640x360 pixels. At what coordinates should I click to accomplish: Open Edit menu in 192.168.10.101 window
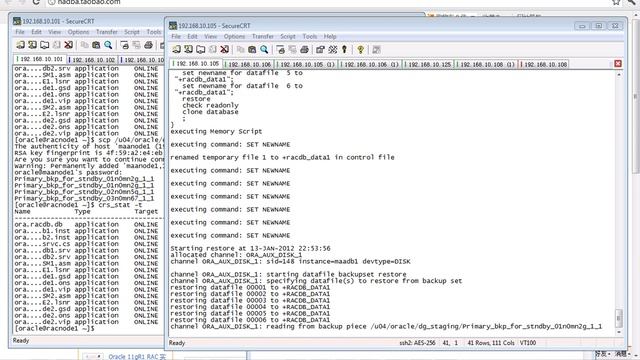coord(36,31)
